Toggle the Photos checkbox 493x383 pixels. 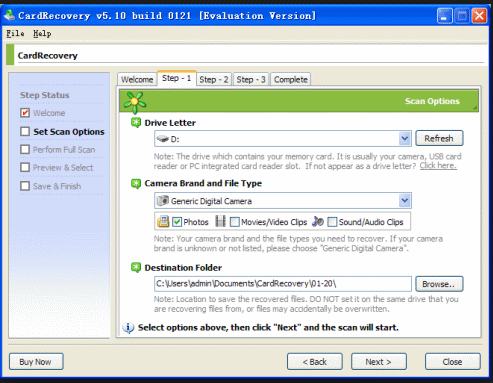click(177, 222)
